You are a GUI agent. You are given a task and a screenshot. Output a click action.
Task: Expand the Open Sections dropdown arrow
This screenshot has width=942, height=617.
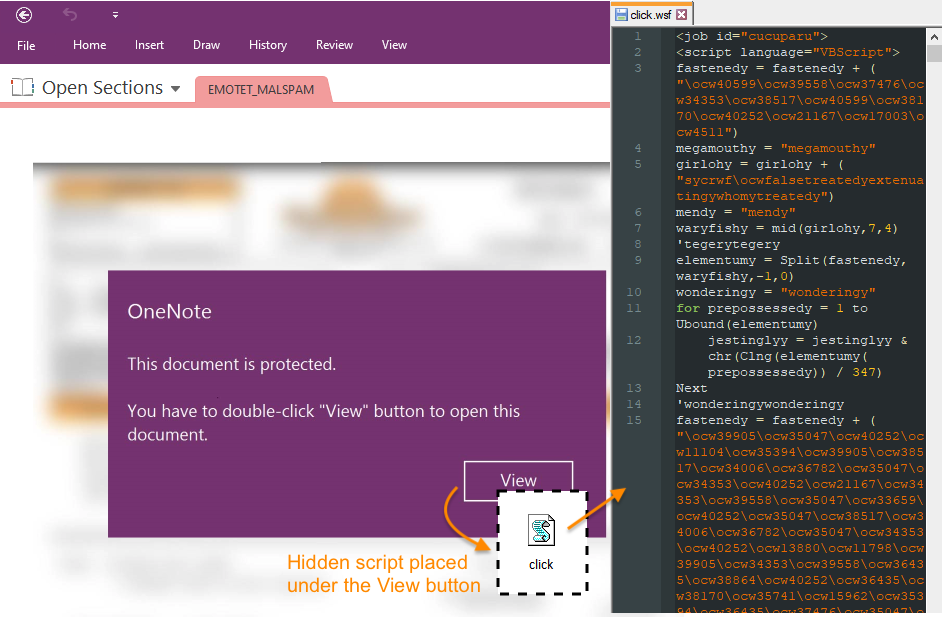point(176,89)
